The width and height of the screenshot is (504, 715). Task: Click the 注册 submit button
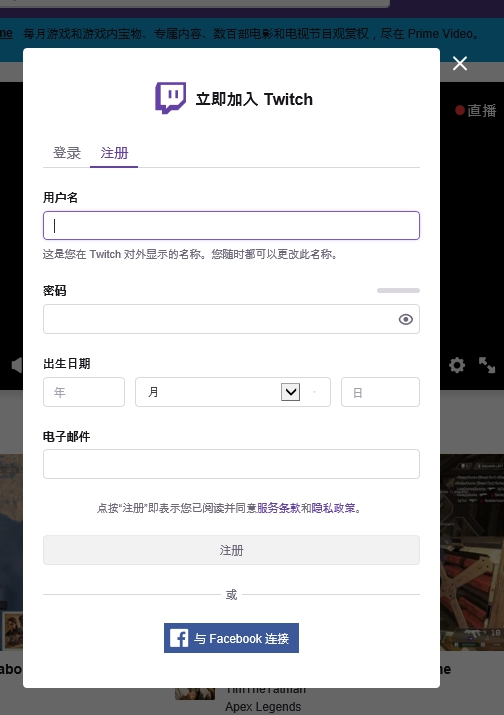coord(231,550)
